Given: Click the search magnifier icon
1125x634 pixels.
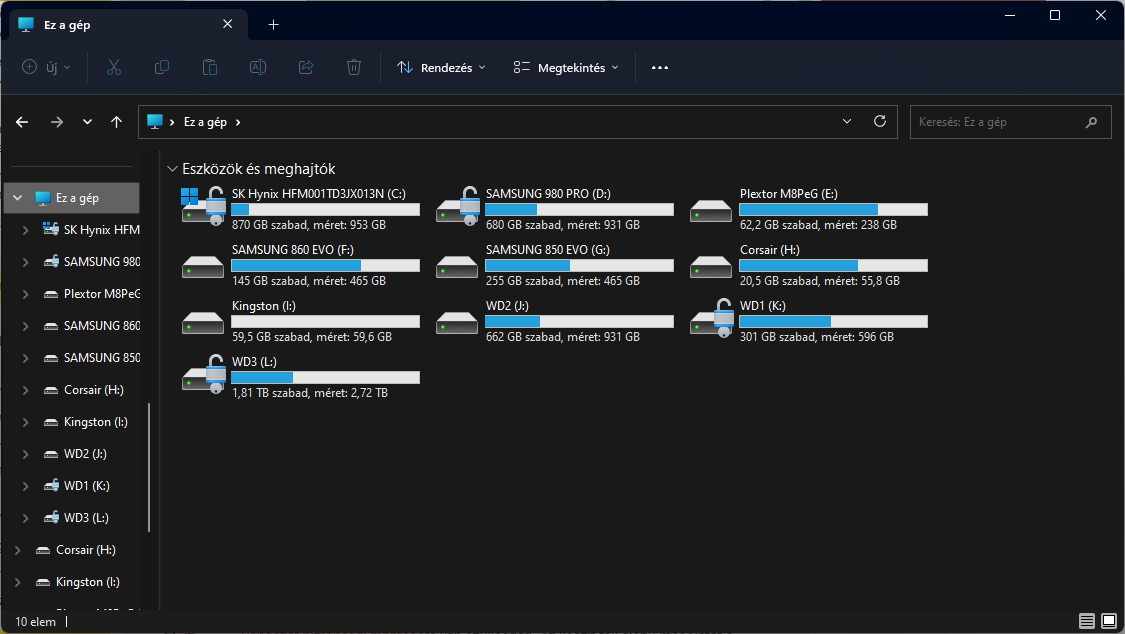Looking at the screenshot, I should [x=1091, y=122].
